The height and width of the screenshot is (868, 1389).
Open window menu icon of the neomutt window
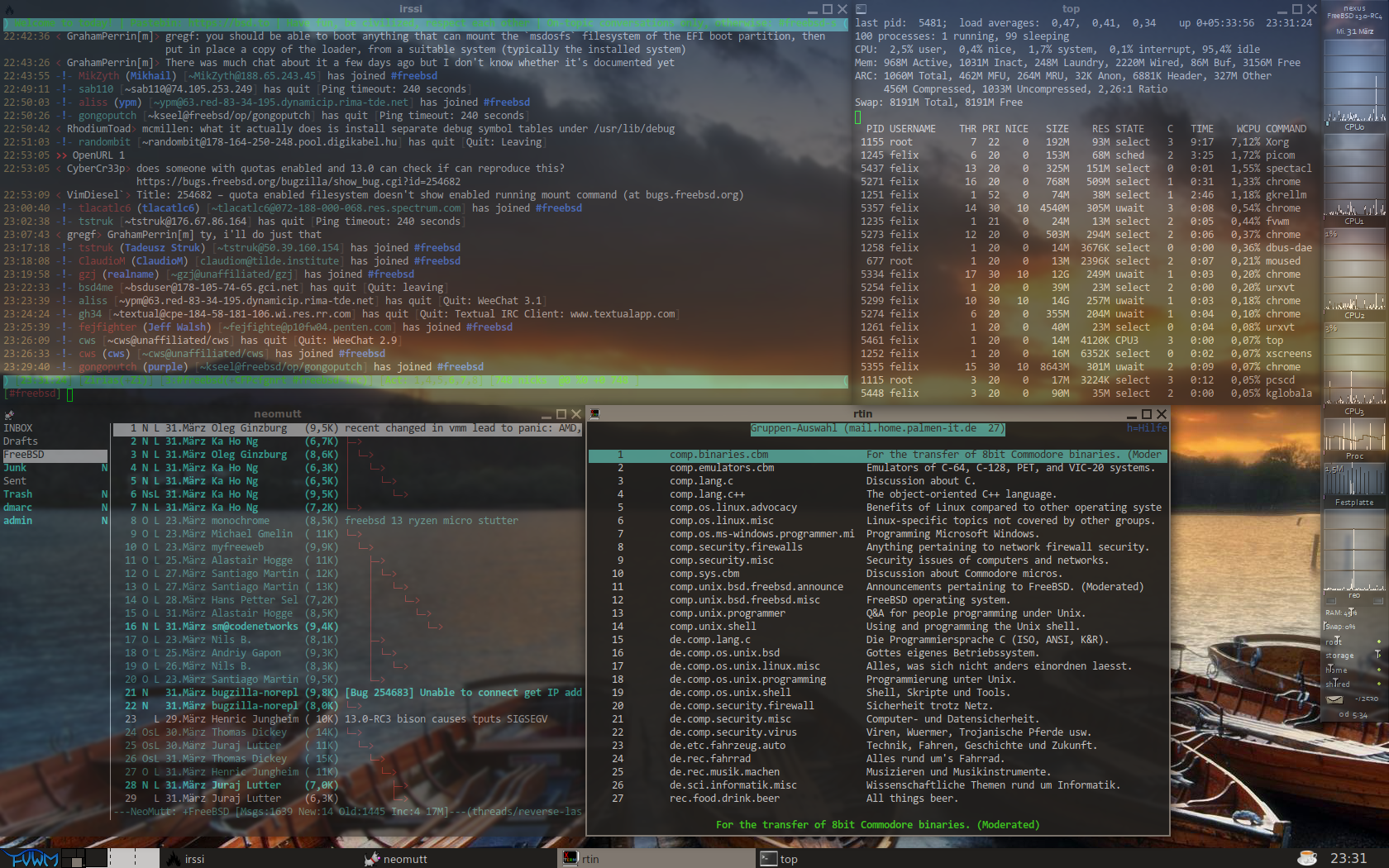point(9,414)
